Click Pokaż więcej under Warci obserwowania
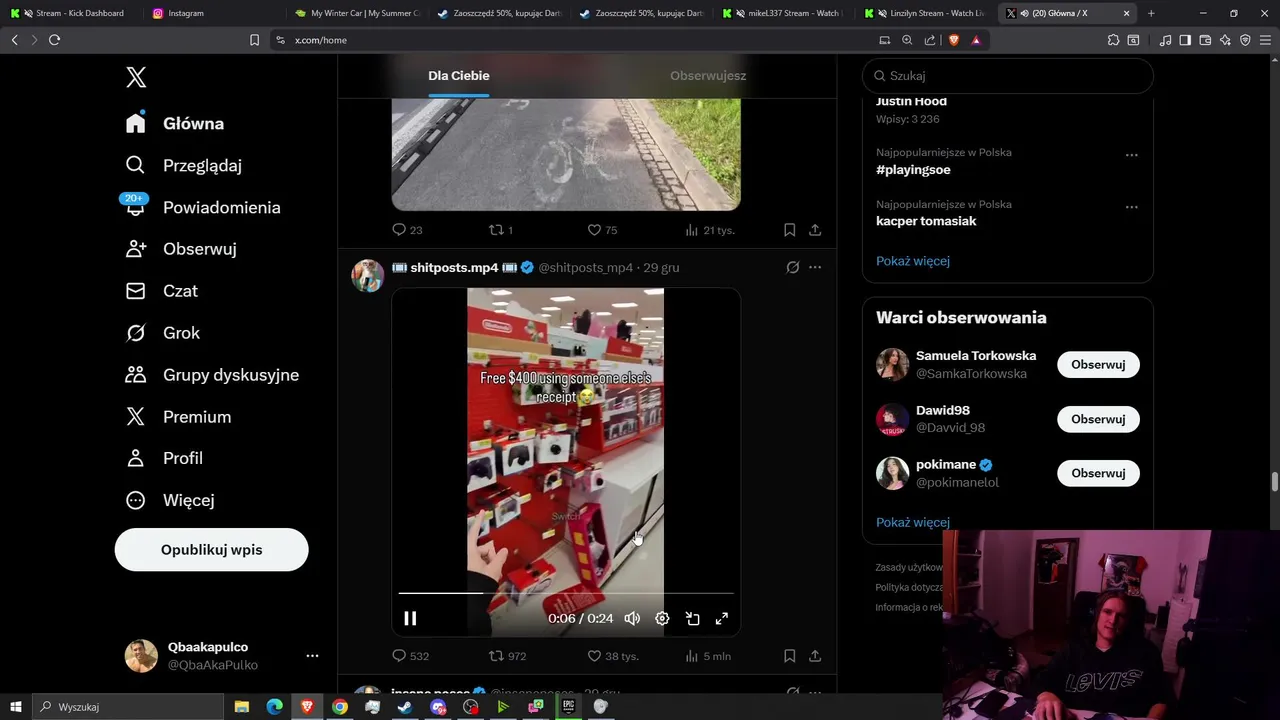1280x720 pixels. tap(913, 522)
